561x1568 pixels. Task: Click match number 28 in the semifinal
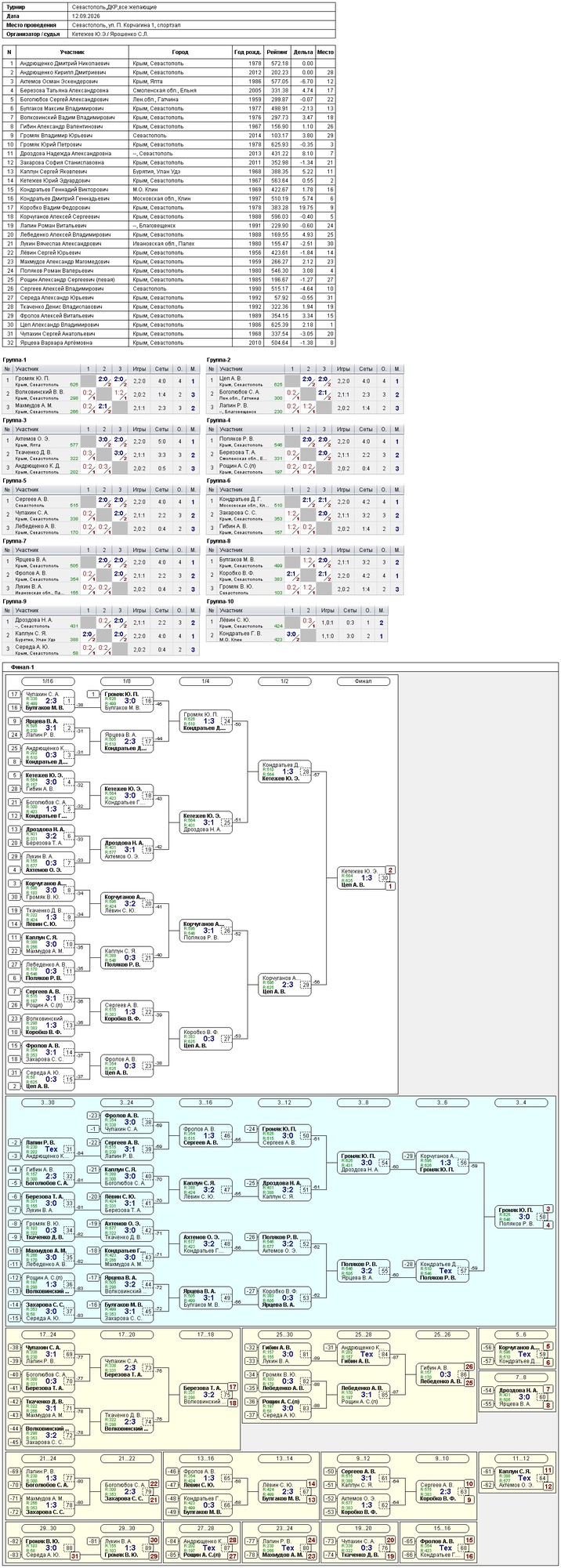point(306,772)
